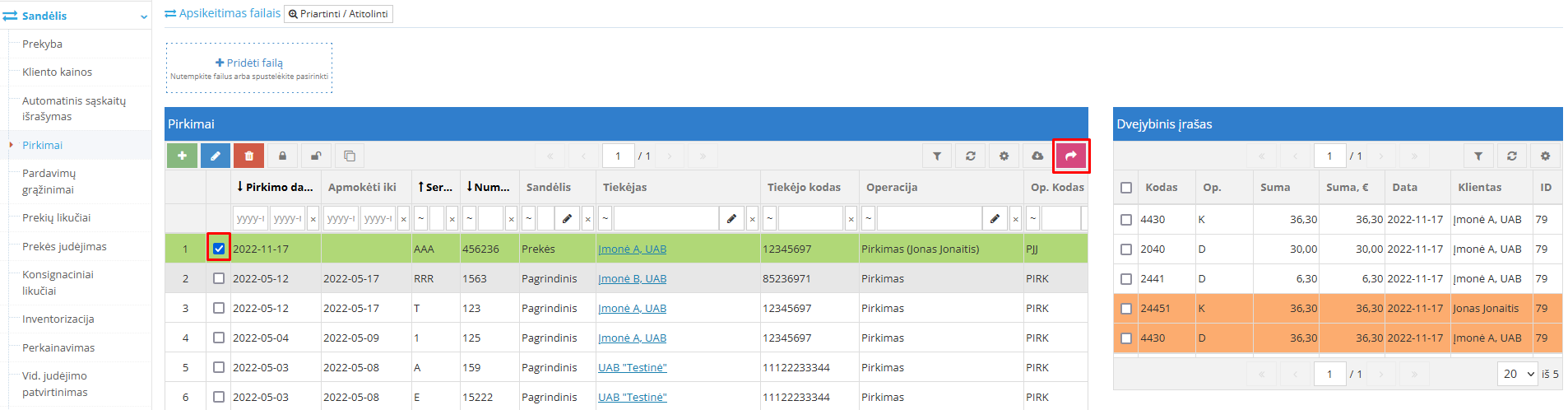Click the Pridėti failą upload area
1568x410 pixels.
pyautogui.click(x=249, y=68)
